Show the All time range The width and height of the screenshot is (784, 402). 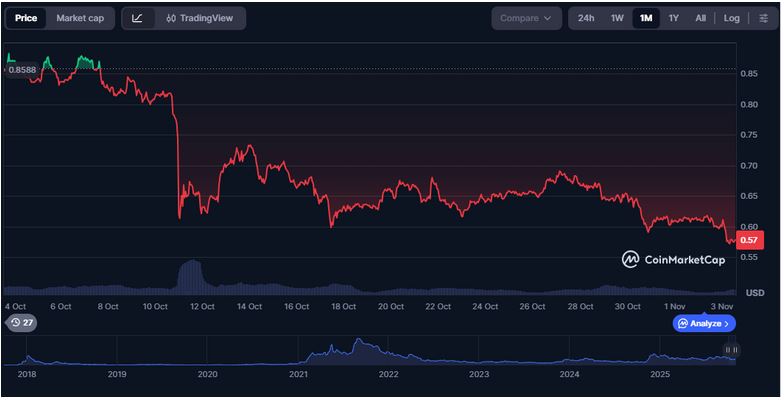click(x=700, y=18)
